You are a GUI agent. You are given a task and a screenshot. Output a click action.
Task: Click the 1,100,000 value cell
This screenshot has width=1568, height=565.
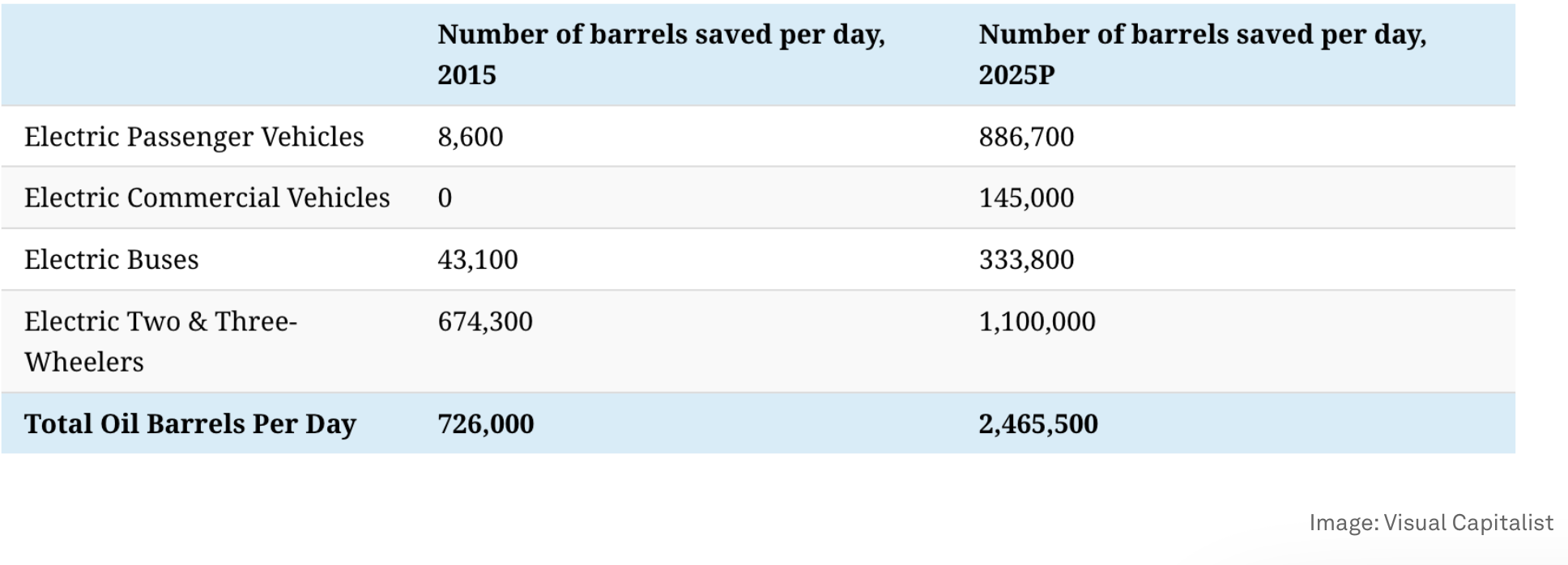(x=1036, y=321)
